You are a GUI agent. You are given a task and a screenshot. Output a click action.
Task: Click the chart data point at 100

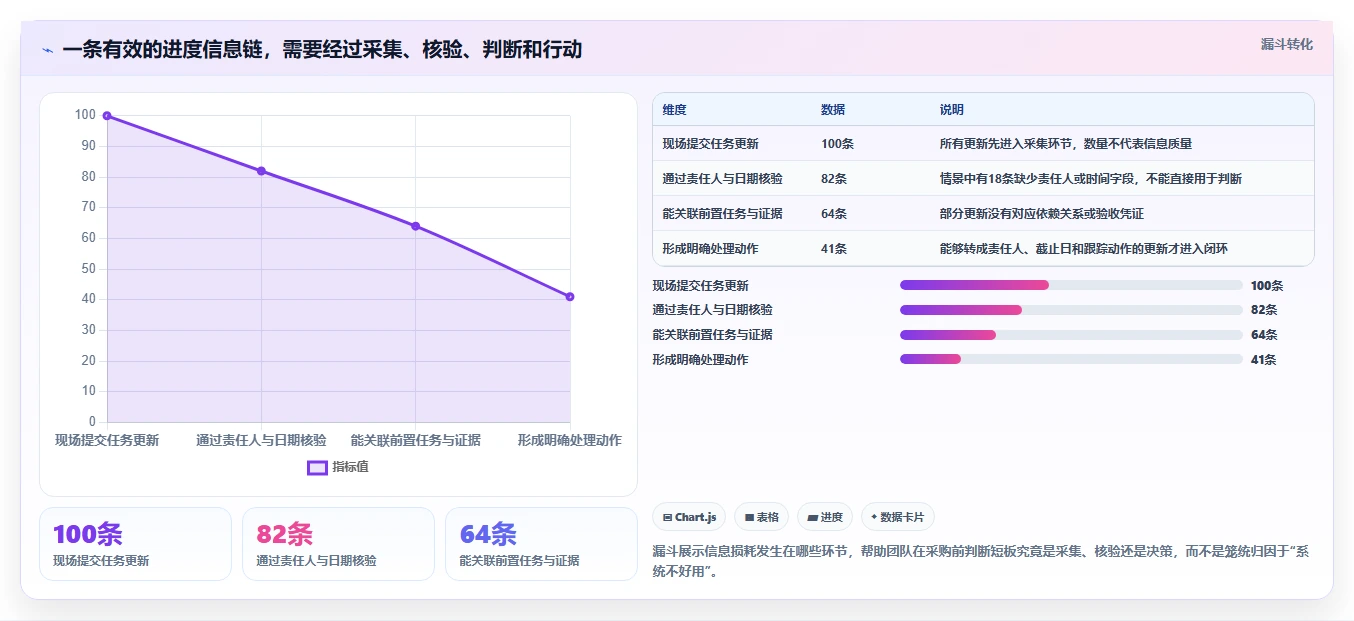click(107, 116)
